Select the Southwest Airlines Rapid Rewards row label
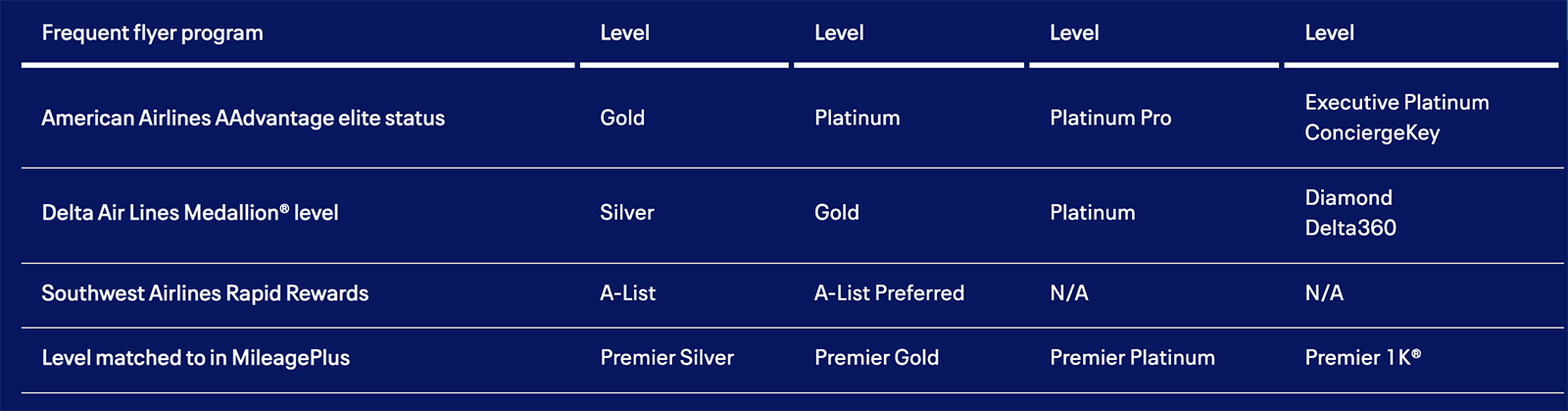1568x411 pixels. click(x=205, y=293)
